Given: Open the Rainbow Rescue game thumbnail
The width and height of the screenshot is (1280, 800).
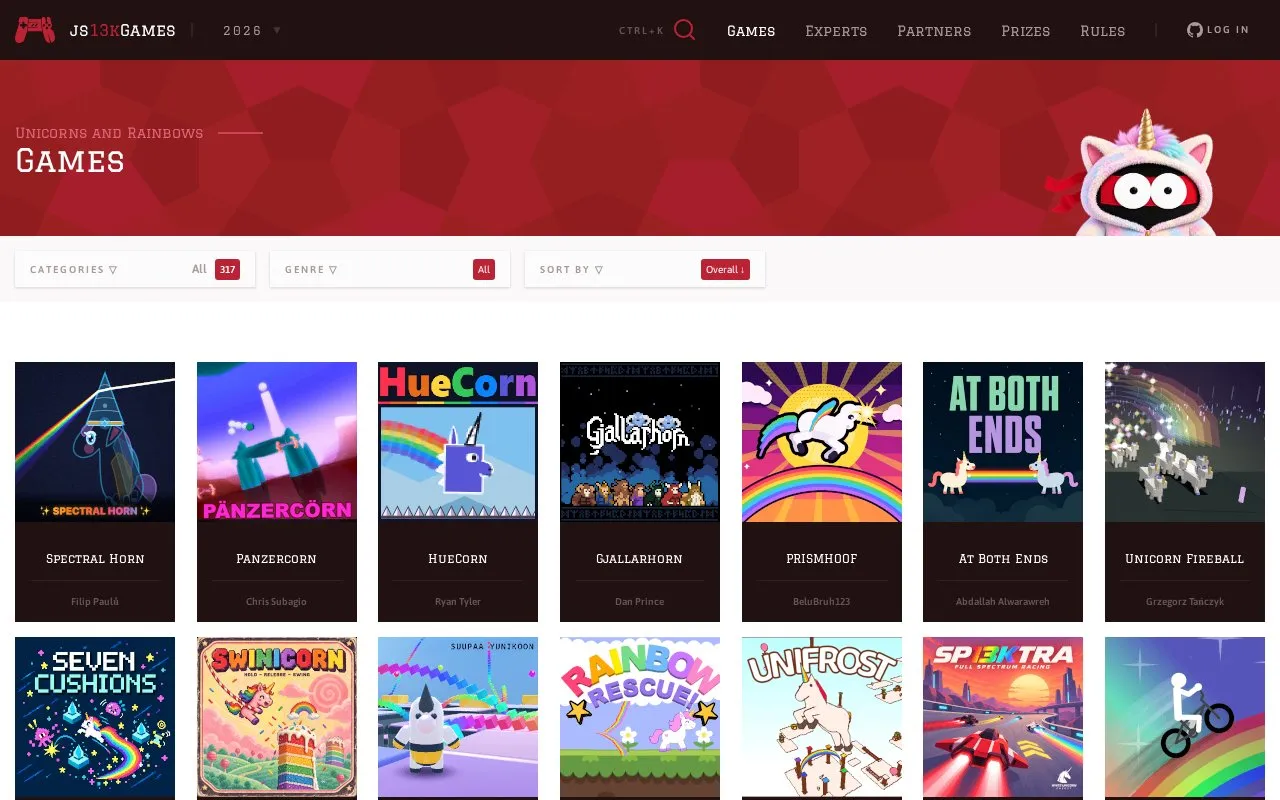Looking at the screenshot, I should click(x=640, y=717).
